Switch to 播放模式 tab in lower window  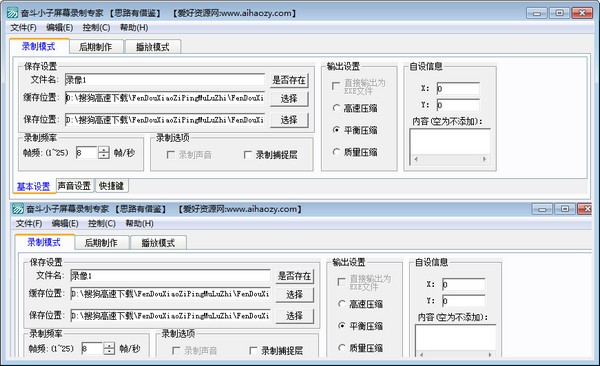click(x=158, y=243)
